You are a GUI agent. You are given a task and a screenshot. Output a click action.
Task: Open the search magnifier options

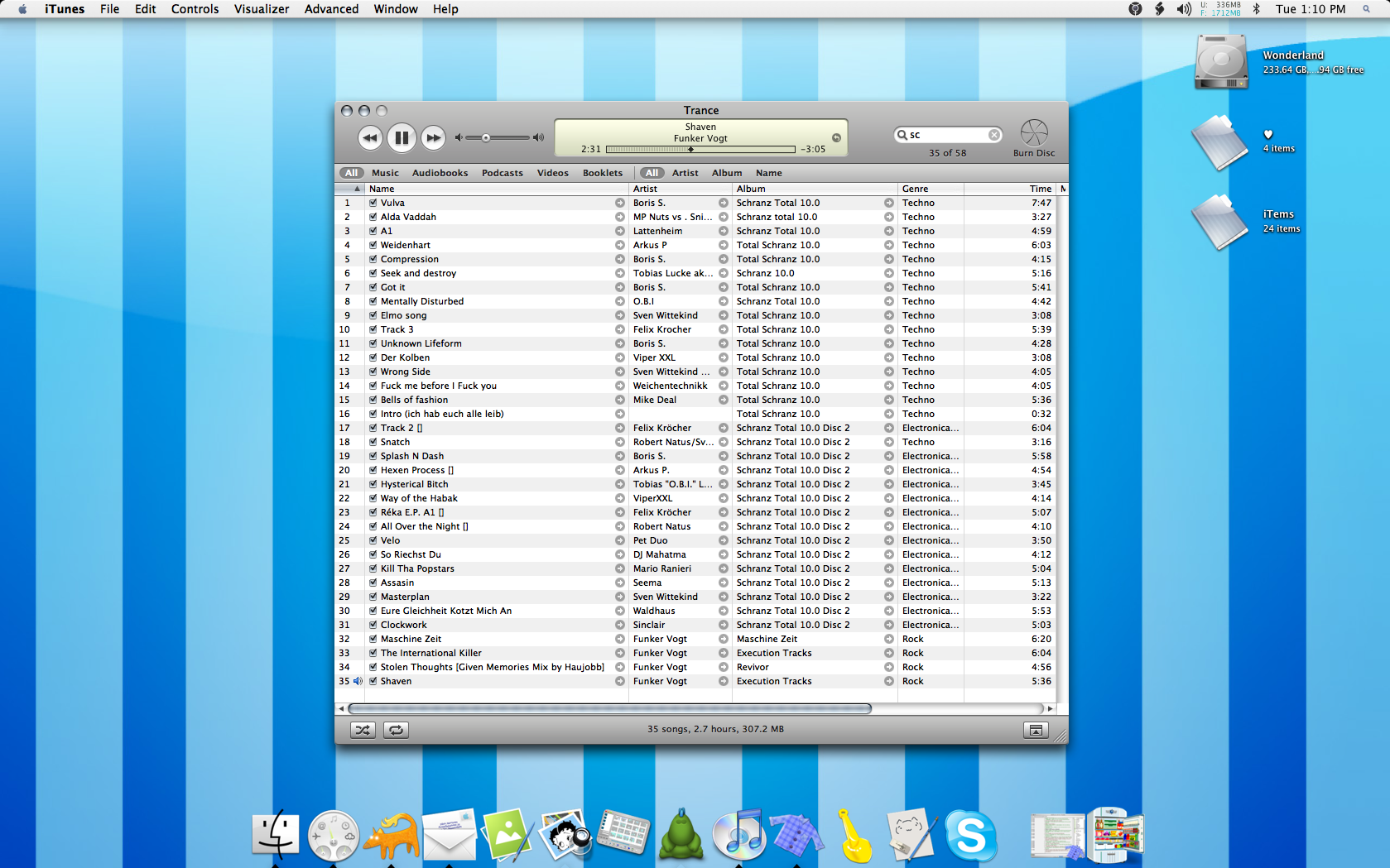(902, 135)
